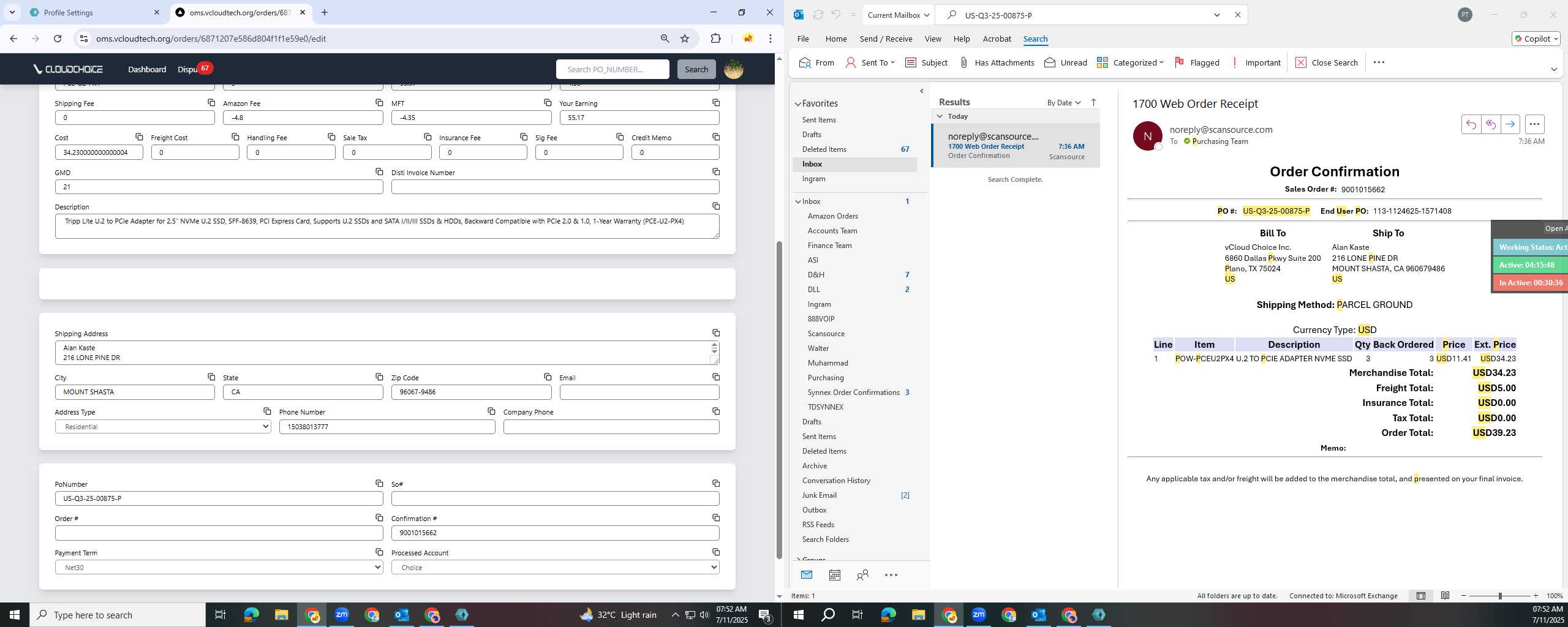Copy the Phone Number value
This screenshot has height=627, width=1568.
point(491,411)
